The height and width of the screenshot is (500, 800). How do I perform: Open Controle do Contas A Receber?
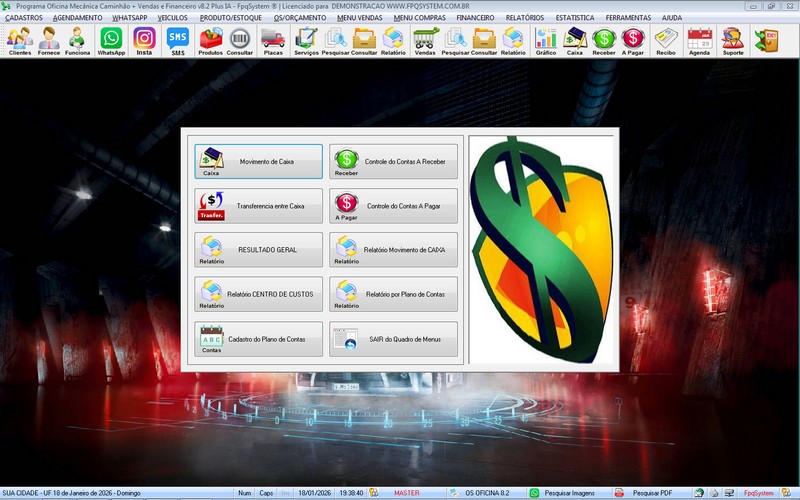tap(393, 161)
